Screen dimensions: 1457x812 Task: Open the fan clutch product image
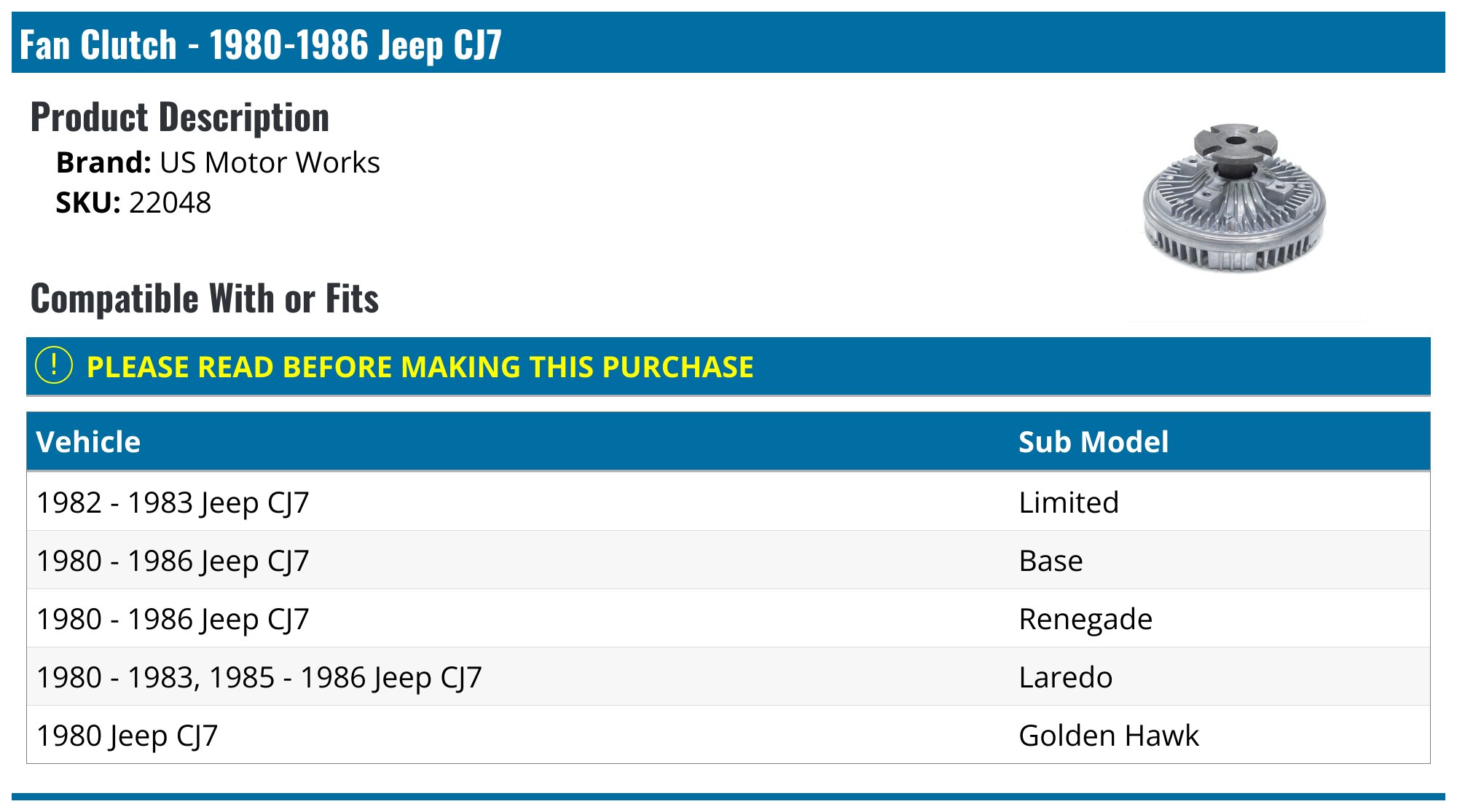pyautogui.click(x=1234, y=199)
